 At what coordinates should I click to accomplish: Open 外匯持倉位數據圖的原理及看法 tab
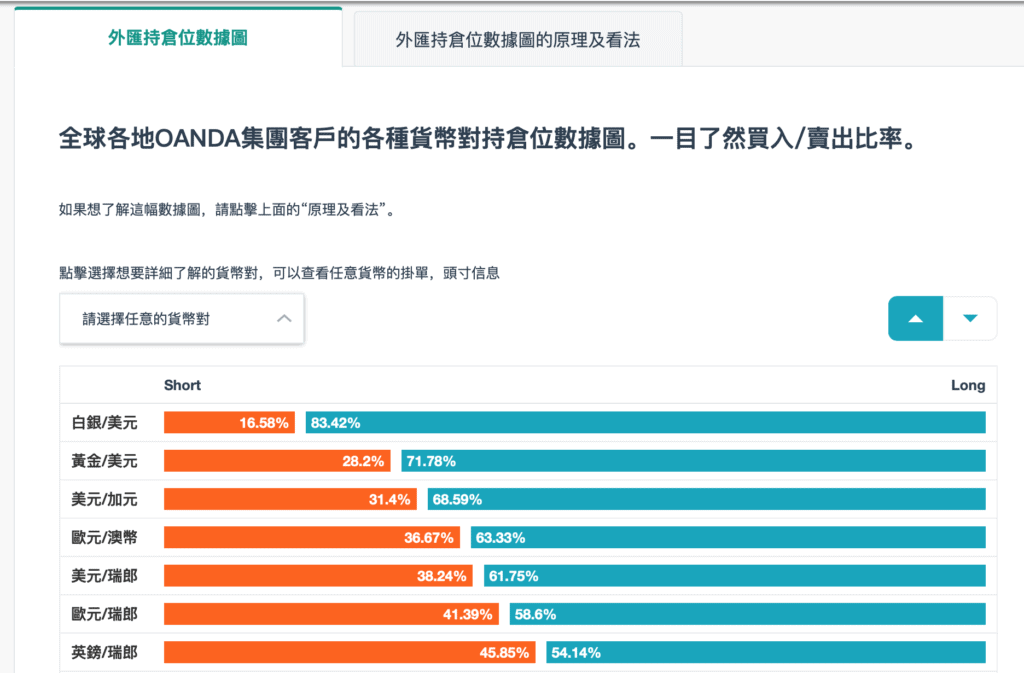click(x=518, y=39)
